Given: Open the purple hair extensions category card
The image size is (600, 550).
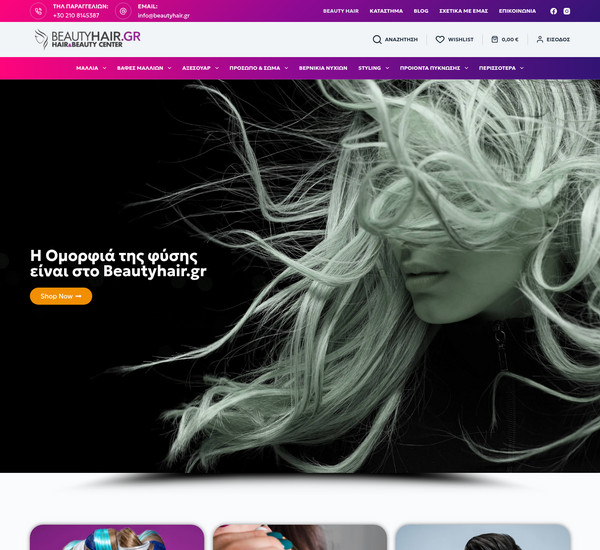Looking at the screenshot, I should (117, 537).
